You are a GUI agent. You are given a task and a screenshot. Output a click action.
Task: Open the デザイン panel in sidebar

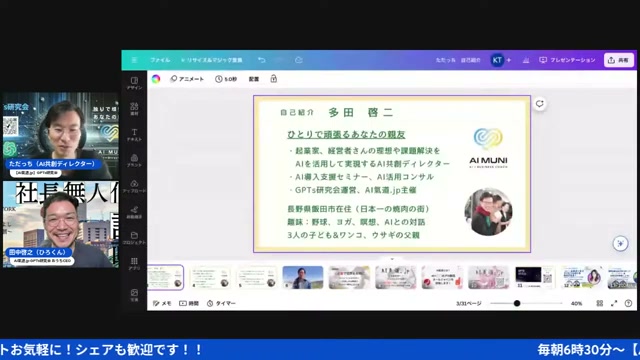(x=134, y=83)
